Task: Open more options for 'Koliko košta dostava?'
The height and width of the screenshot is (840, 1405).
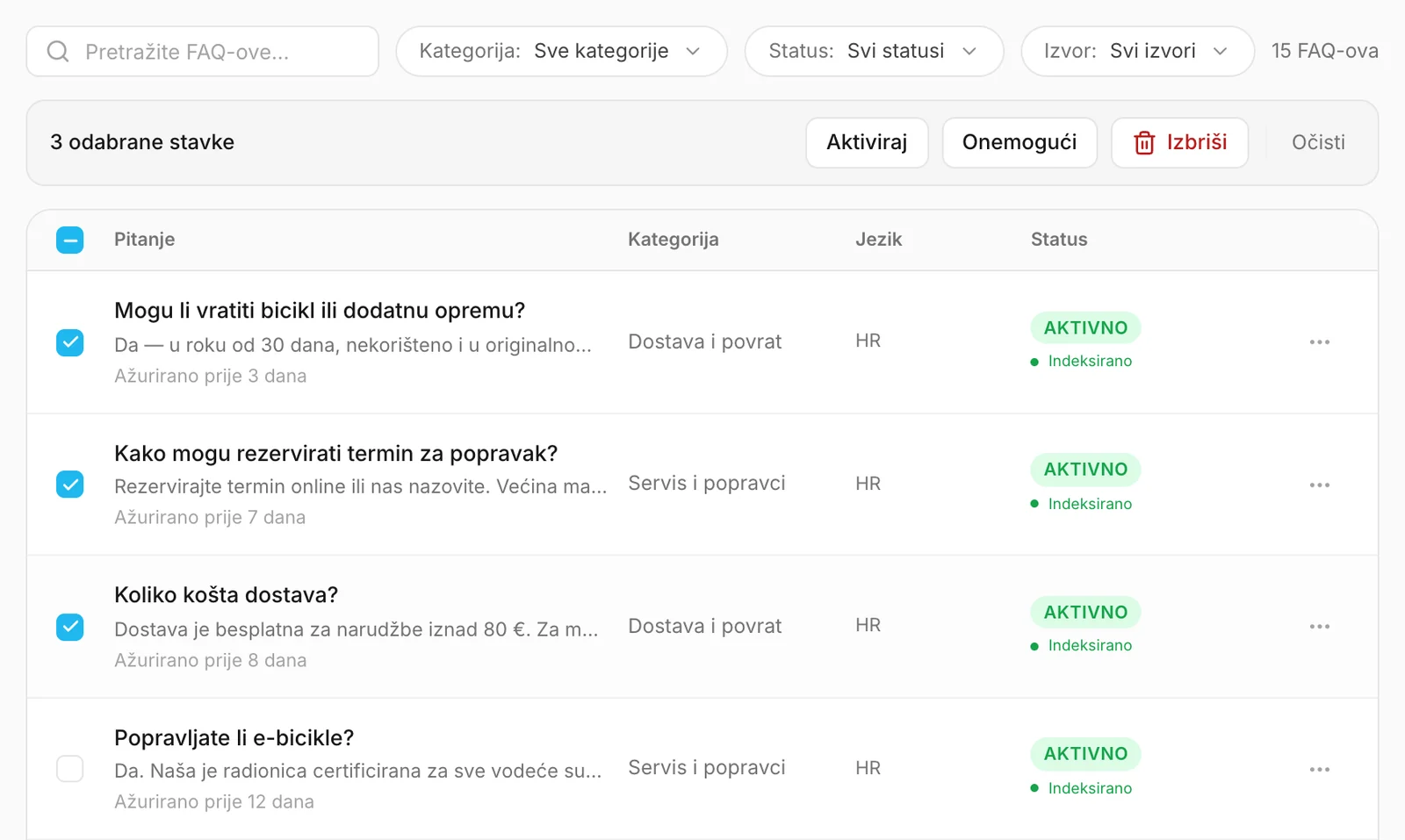Action: [x=1319, y=627]
